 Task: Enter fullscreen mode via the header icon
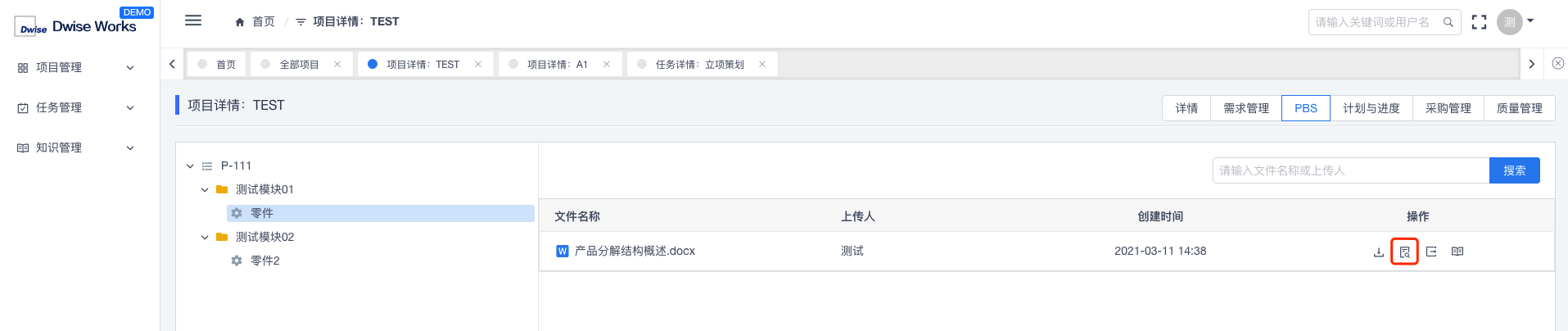1479,22
